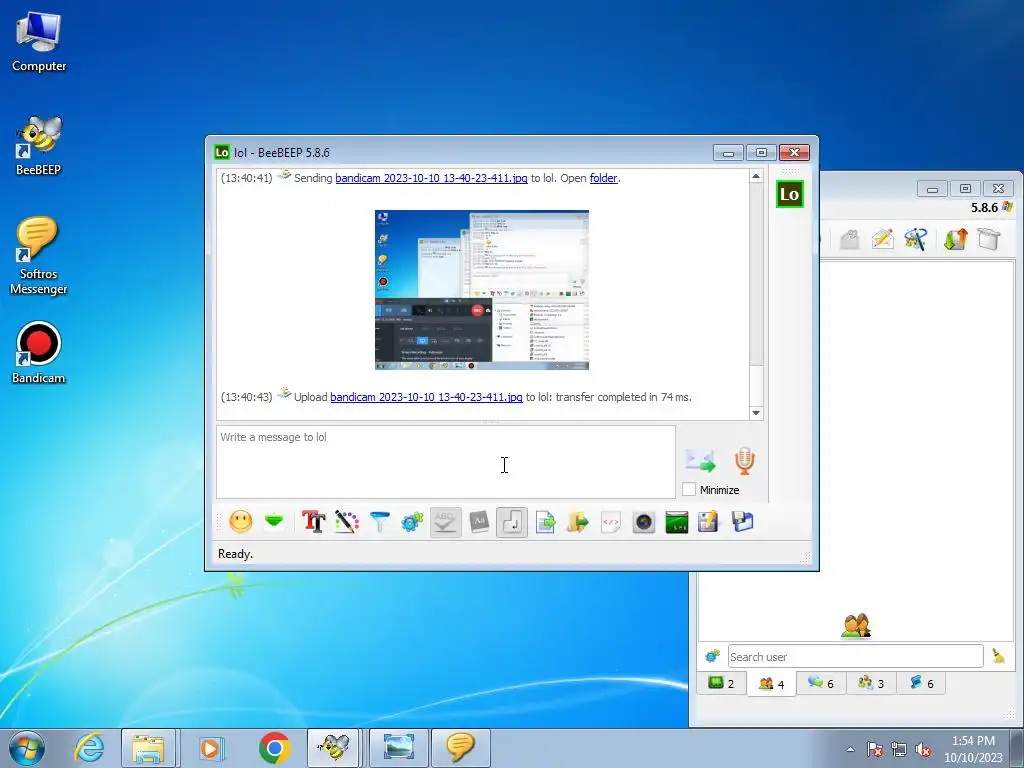Switch to green screen tab labeled 2
Screen dimensions: 1024x768
(x=722, y=683)
